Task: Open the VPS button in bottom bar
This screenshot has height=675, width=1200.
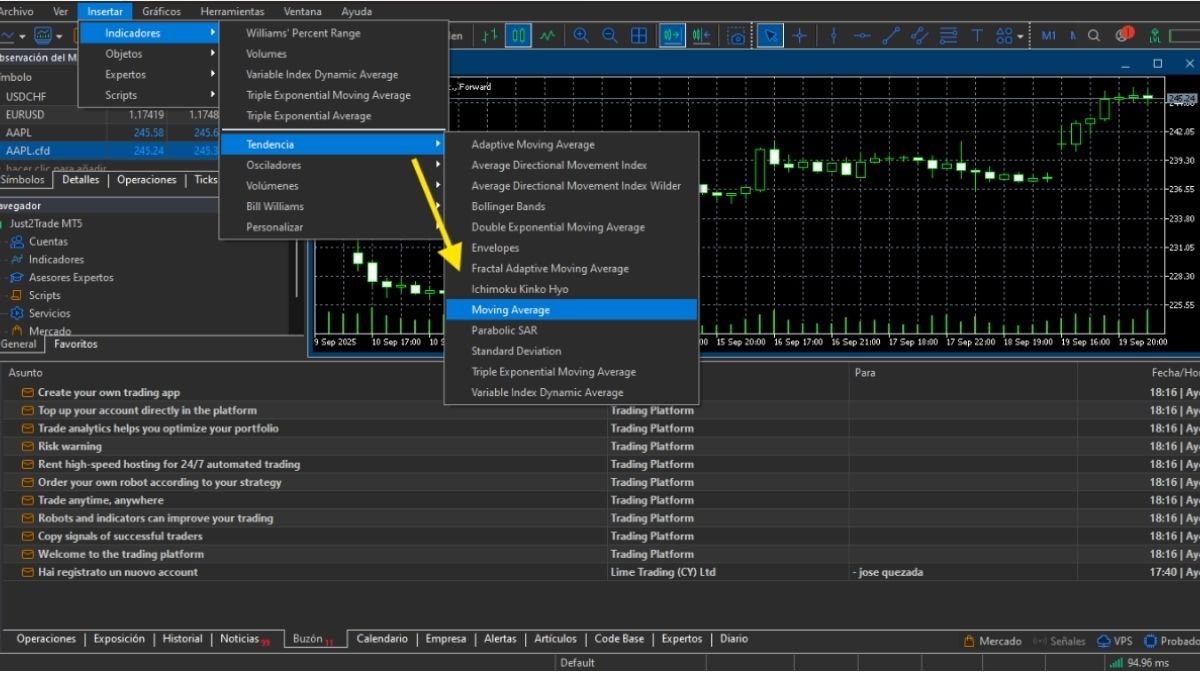Action: [x=1115, y=641]
